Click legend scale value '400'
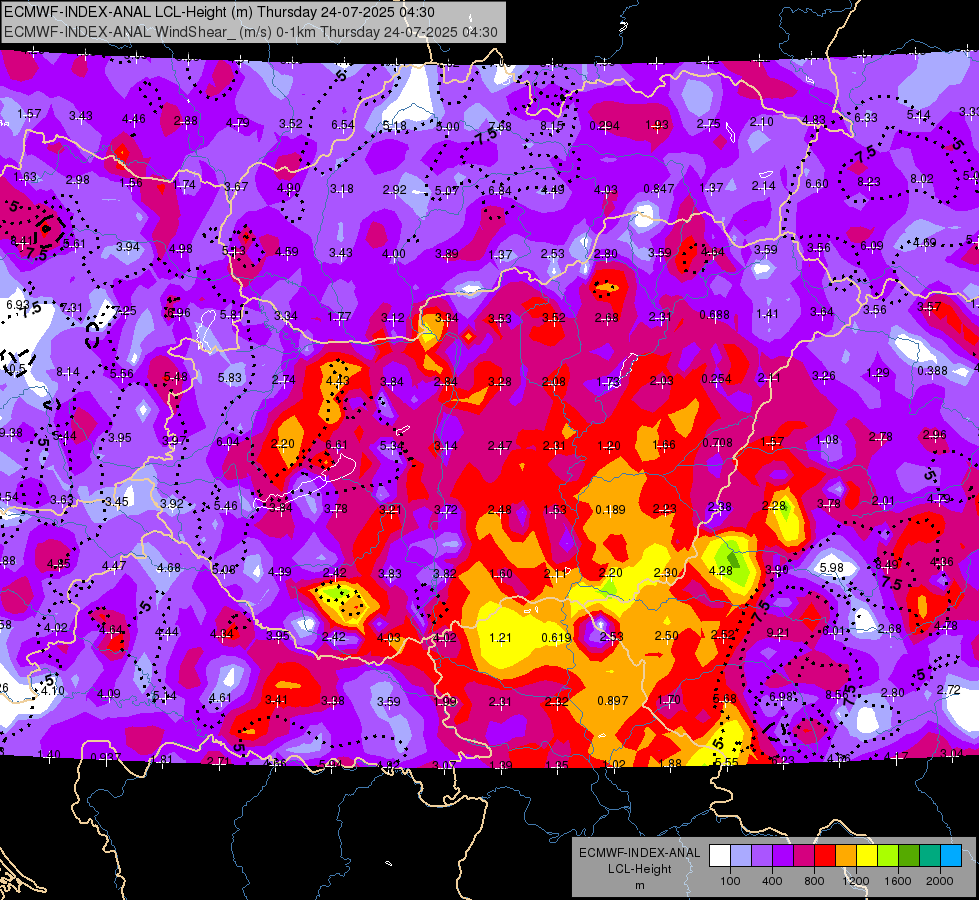 772,881
